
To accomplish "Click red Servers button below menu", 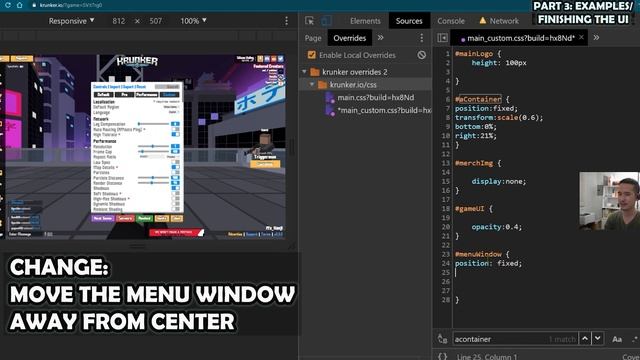I will point(125,218).
